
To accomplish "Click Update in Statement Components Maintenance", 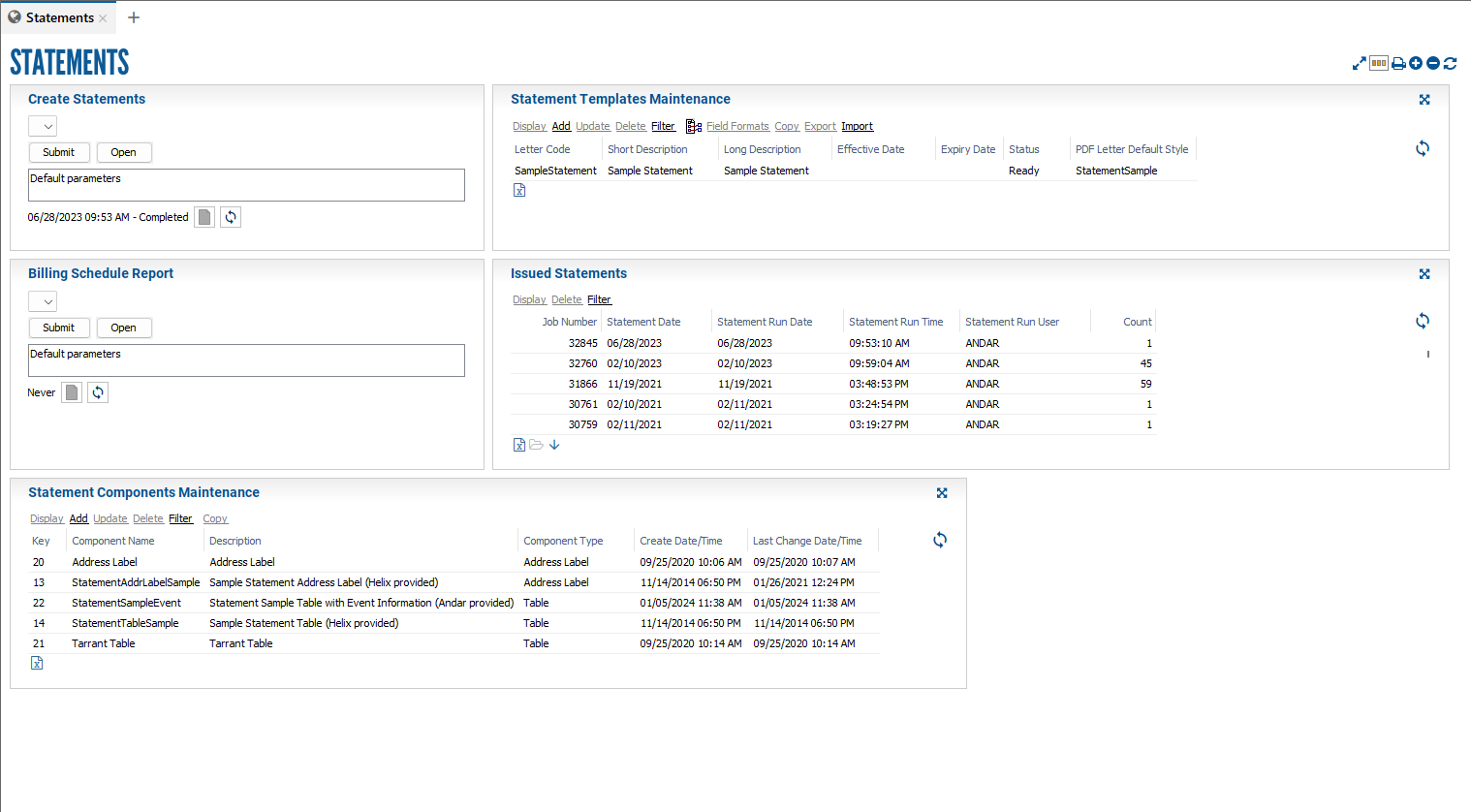I will click(x=110, y=518).
